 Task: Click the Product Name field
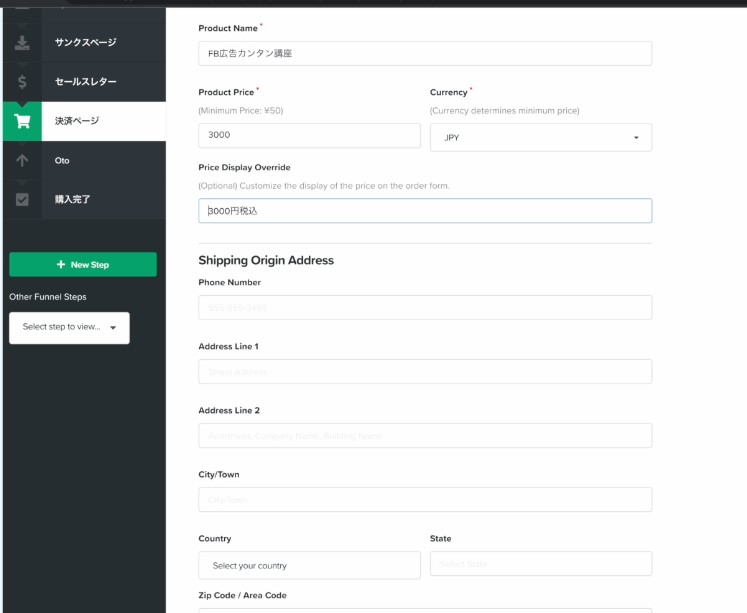(425, 53)
